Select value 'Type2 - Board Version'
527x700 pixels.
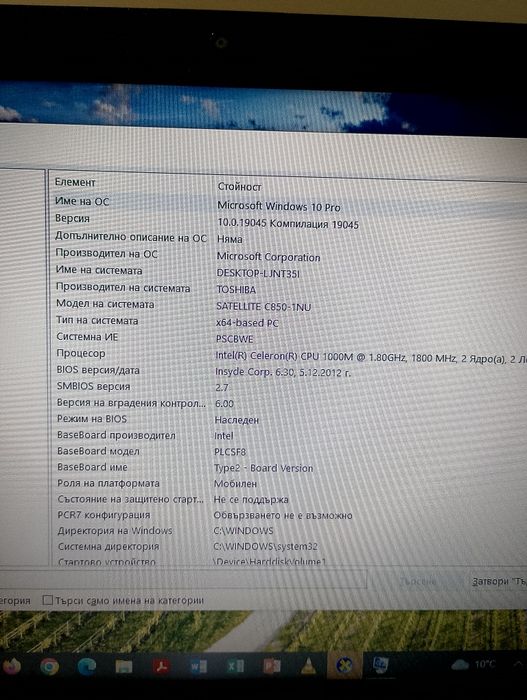pyautogui.click(x=264, y=468)
